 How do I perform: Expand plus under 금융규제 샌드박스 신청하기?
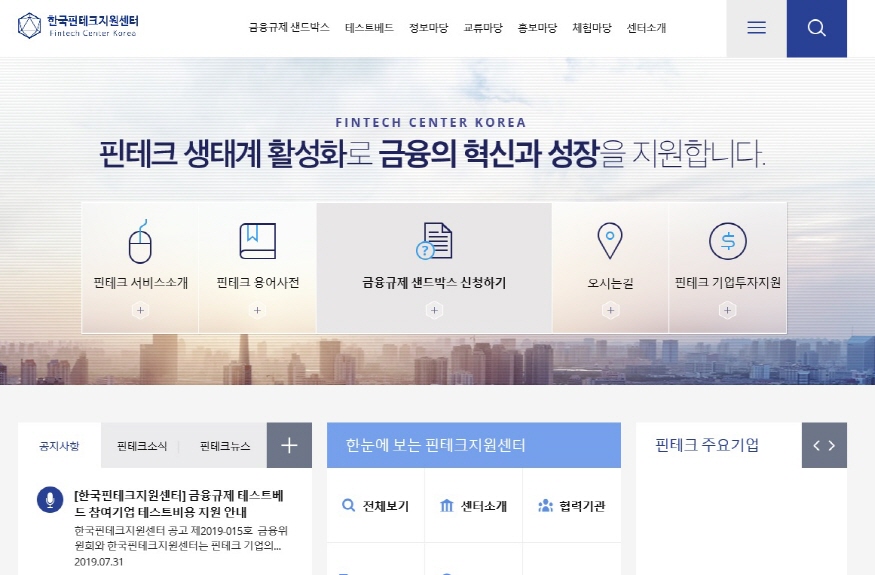434,310
